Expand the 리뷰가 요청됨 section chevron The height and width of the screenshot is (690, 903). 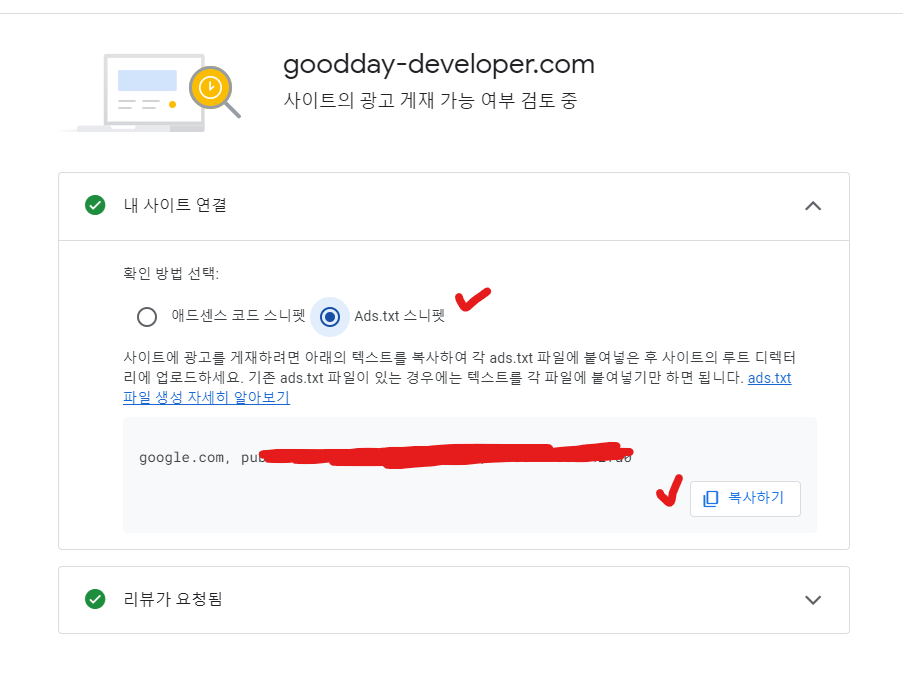click(x=813, y=600)
